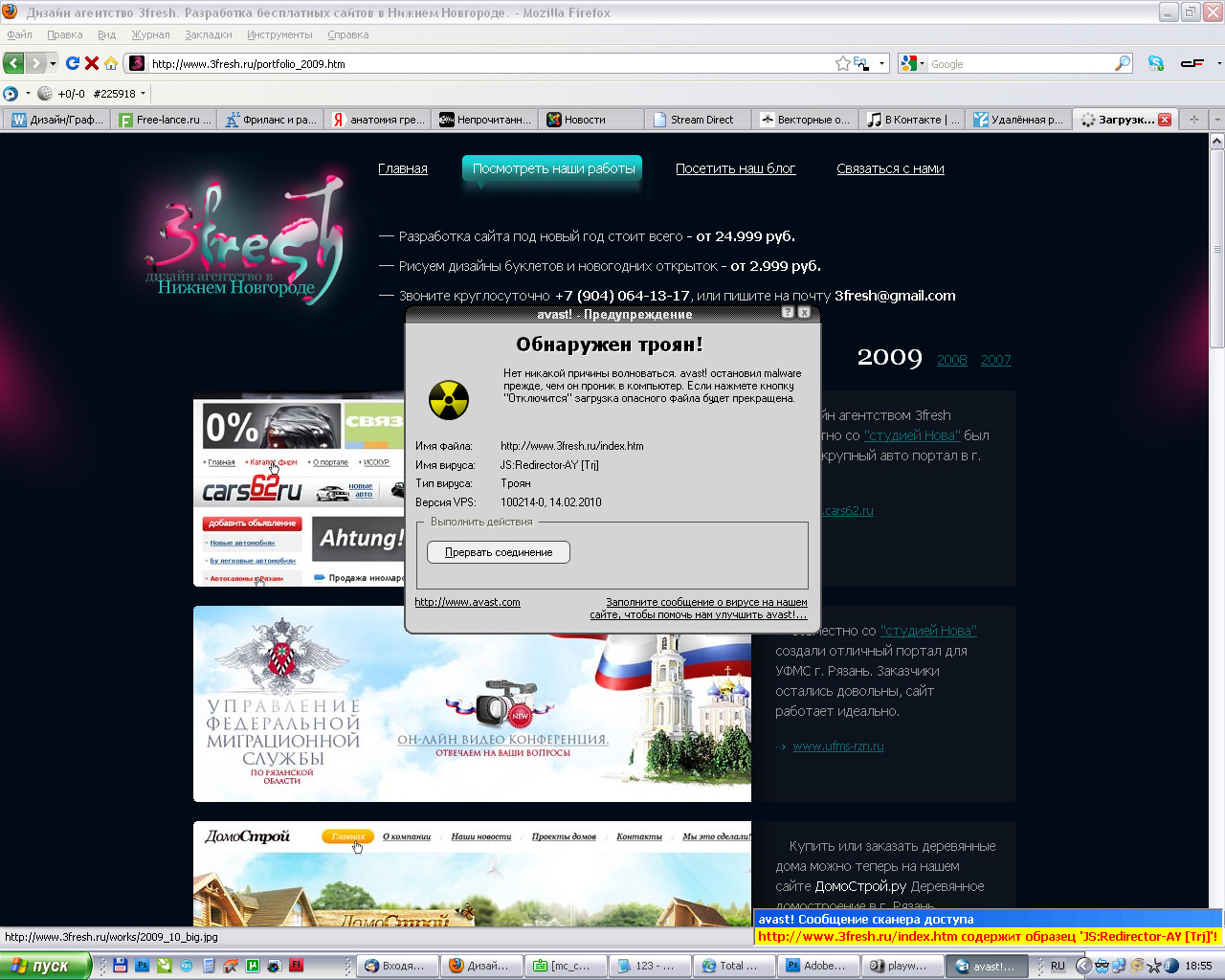1225x980 pixels.
Task: Launch Photoshop from the quick launch bar
Action: [x=142, y=966]
